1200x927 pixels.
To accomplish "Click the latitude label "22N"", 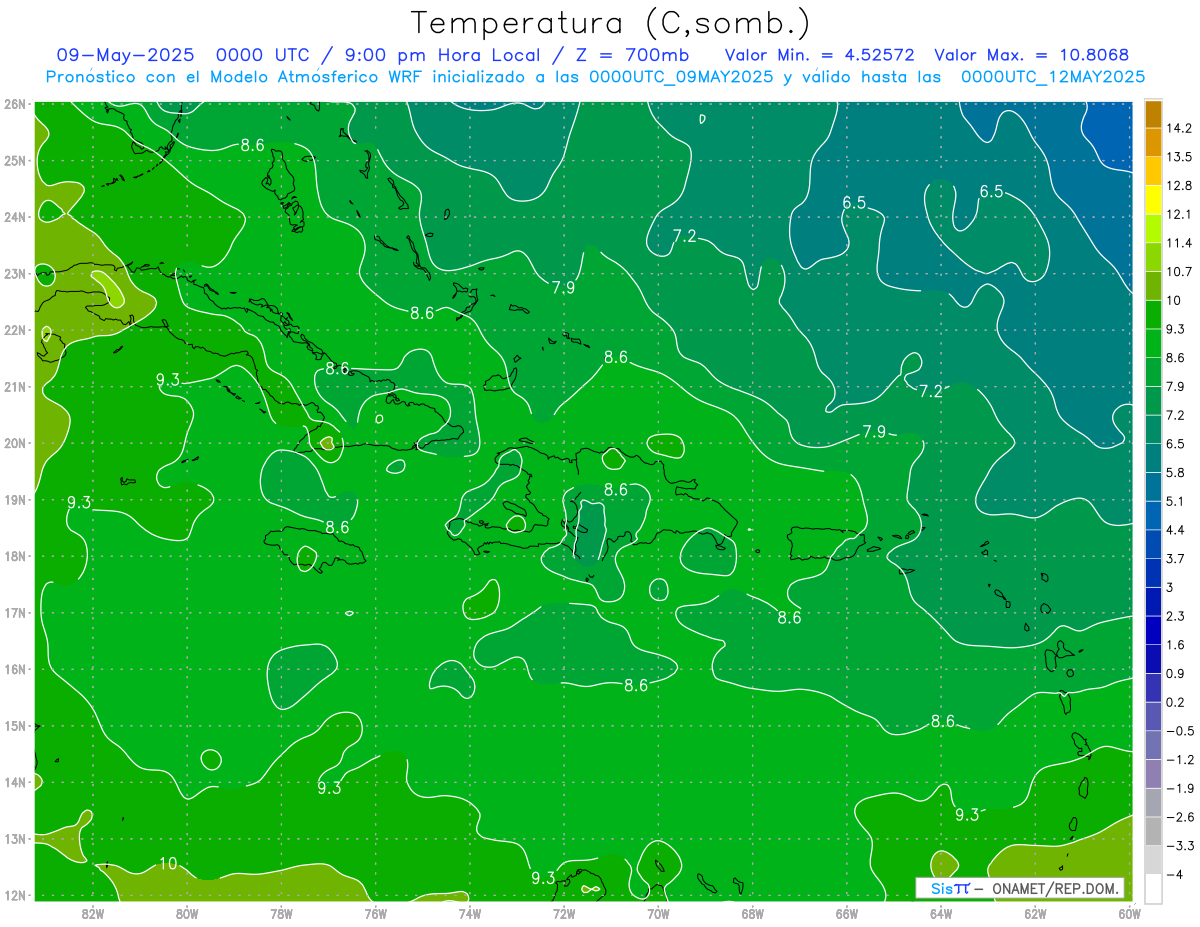I will click(14, 330).
